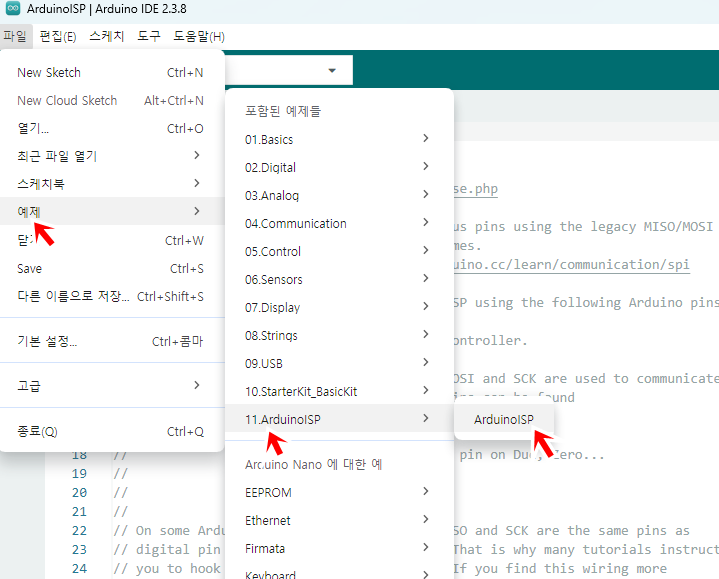This screenshot has width=719, height=579.
Task: Click line number 24 in gutter
Action: pos(79,568)
